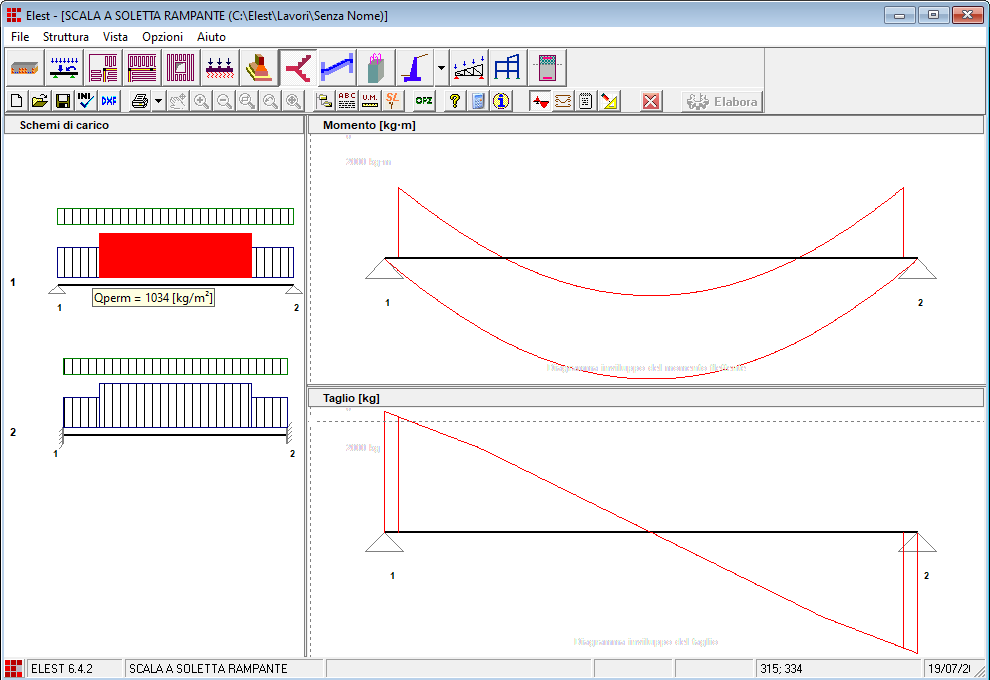The image size is (990, 680).
Task: Expand the retaining wall tool dropdown arrow
Action: [441, 68]
